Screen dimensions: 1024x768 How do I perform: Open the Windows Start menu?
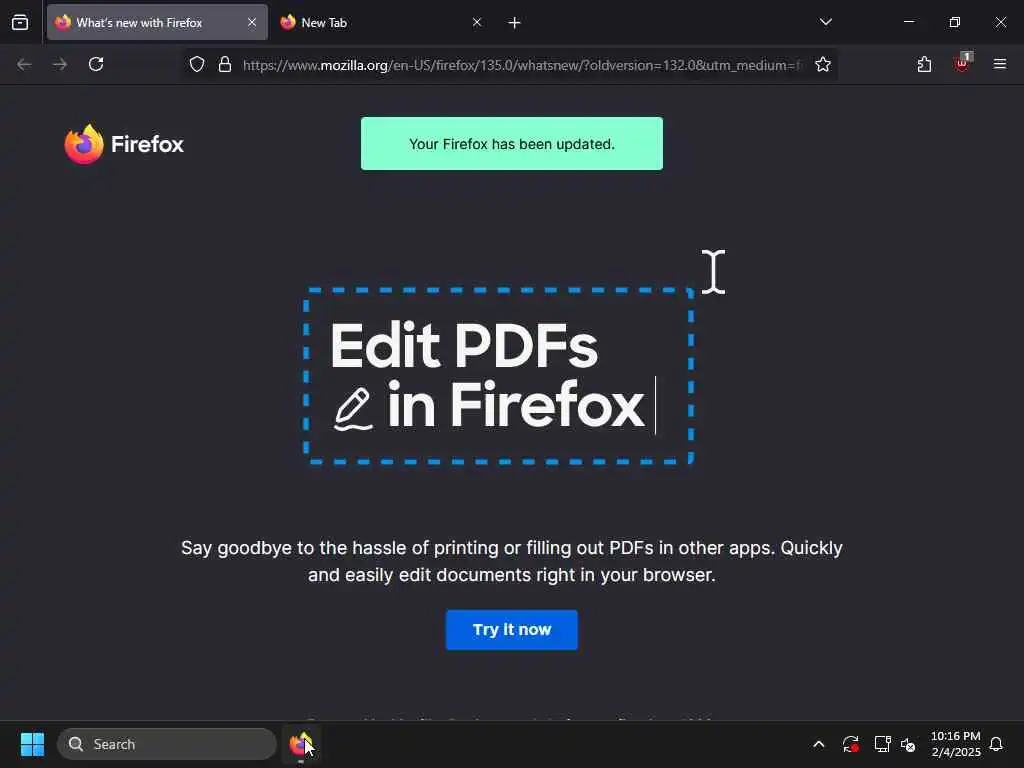[x=32, y=744]
